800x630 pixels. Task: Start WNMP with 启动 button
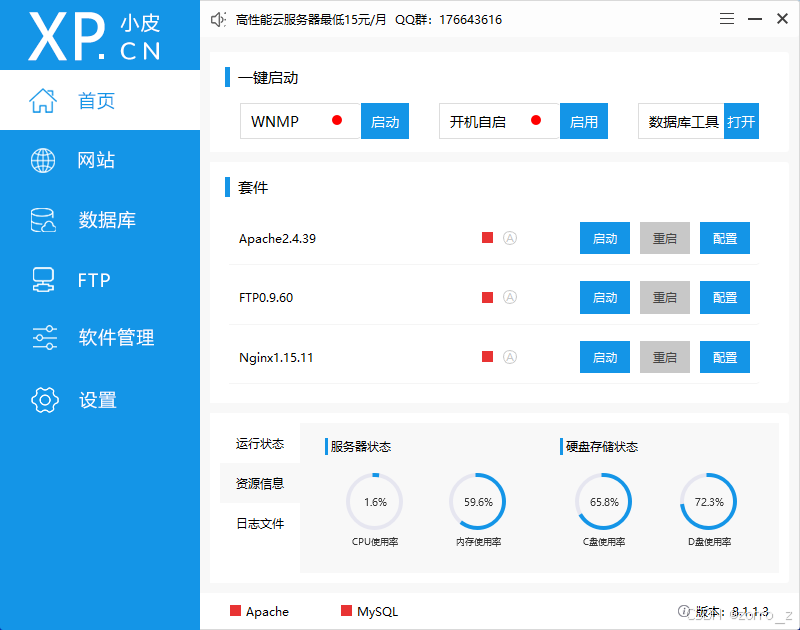385,121
